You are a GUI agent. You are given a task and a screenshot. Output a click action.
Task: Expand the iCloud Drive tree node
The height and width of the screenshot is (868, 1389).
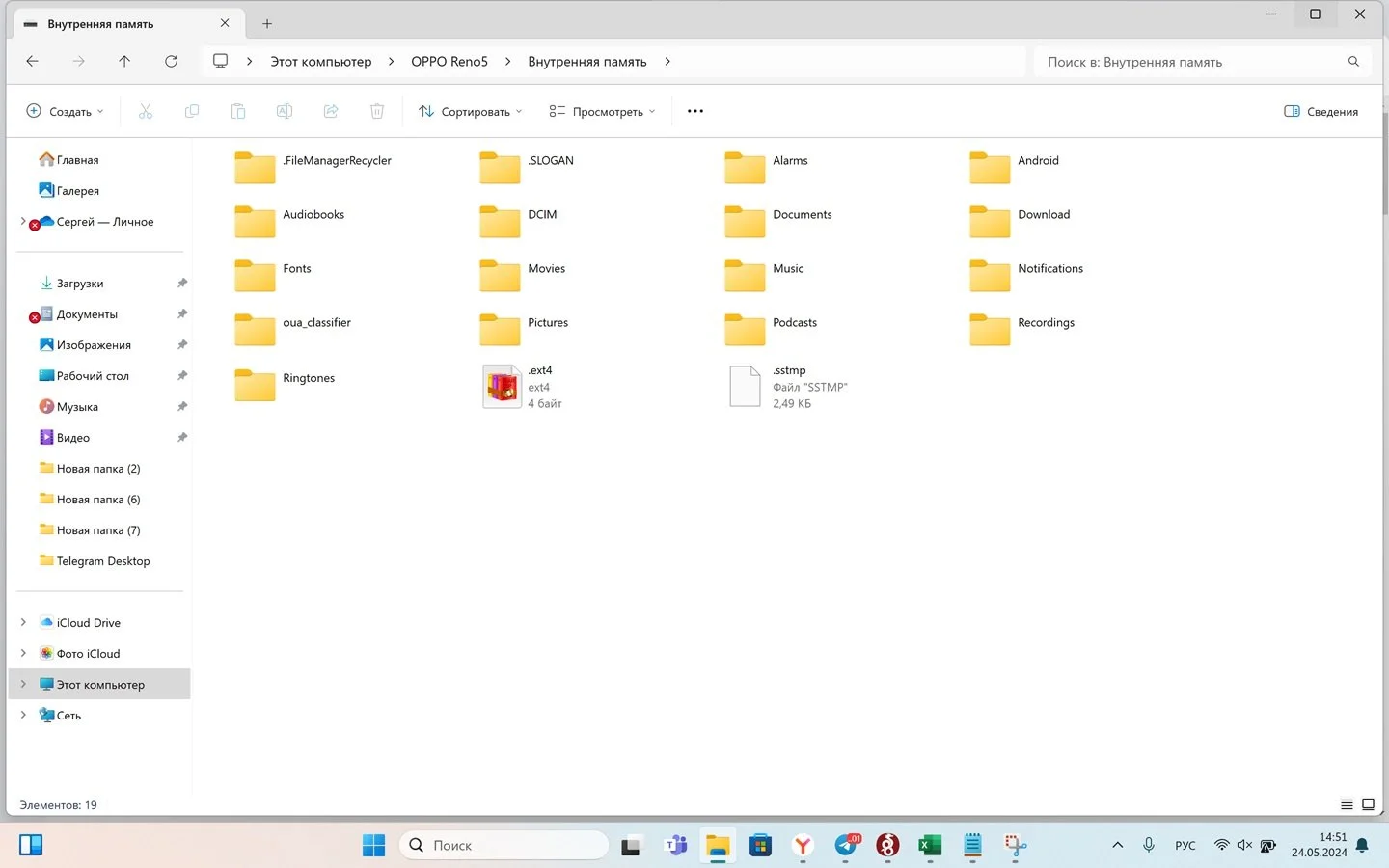click(x=23, y=623)
